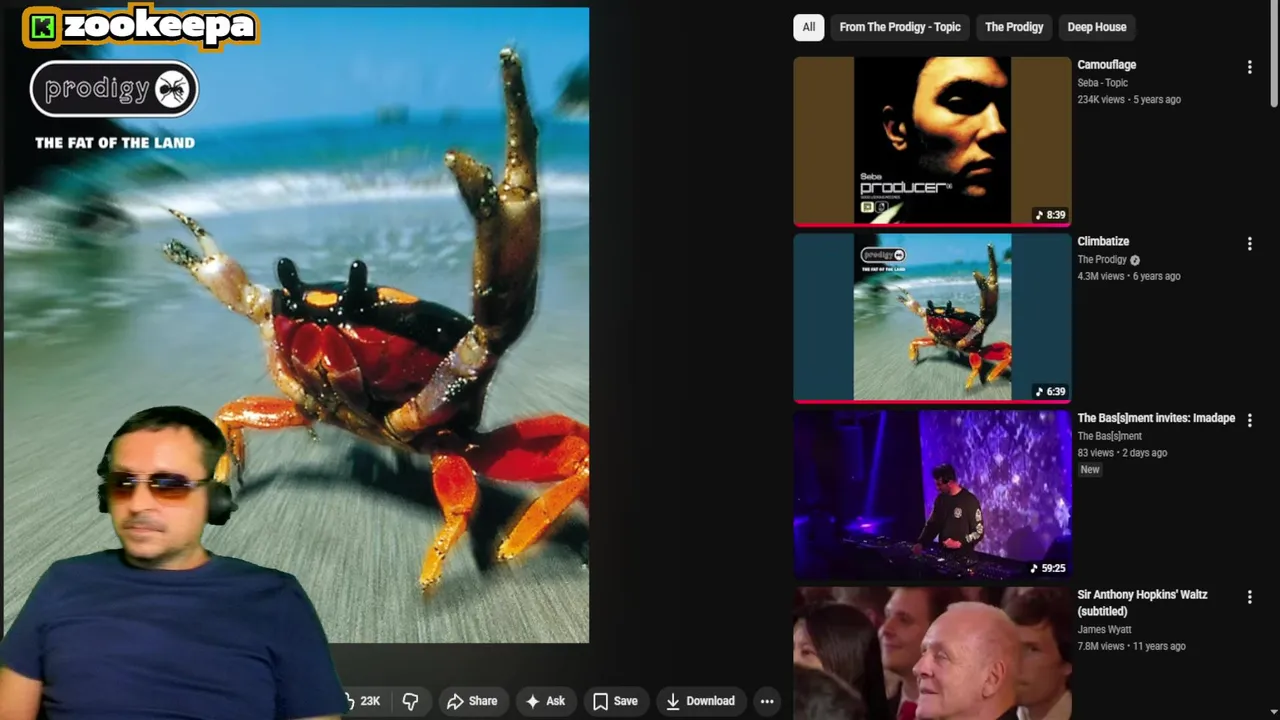Screen dimensions: 1280x720
Task: Click the 59:25 duration badge
Action: pyautogui.click(x=1047, y=568)
